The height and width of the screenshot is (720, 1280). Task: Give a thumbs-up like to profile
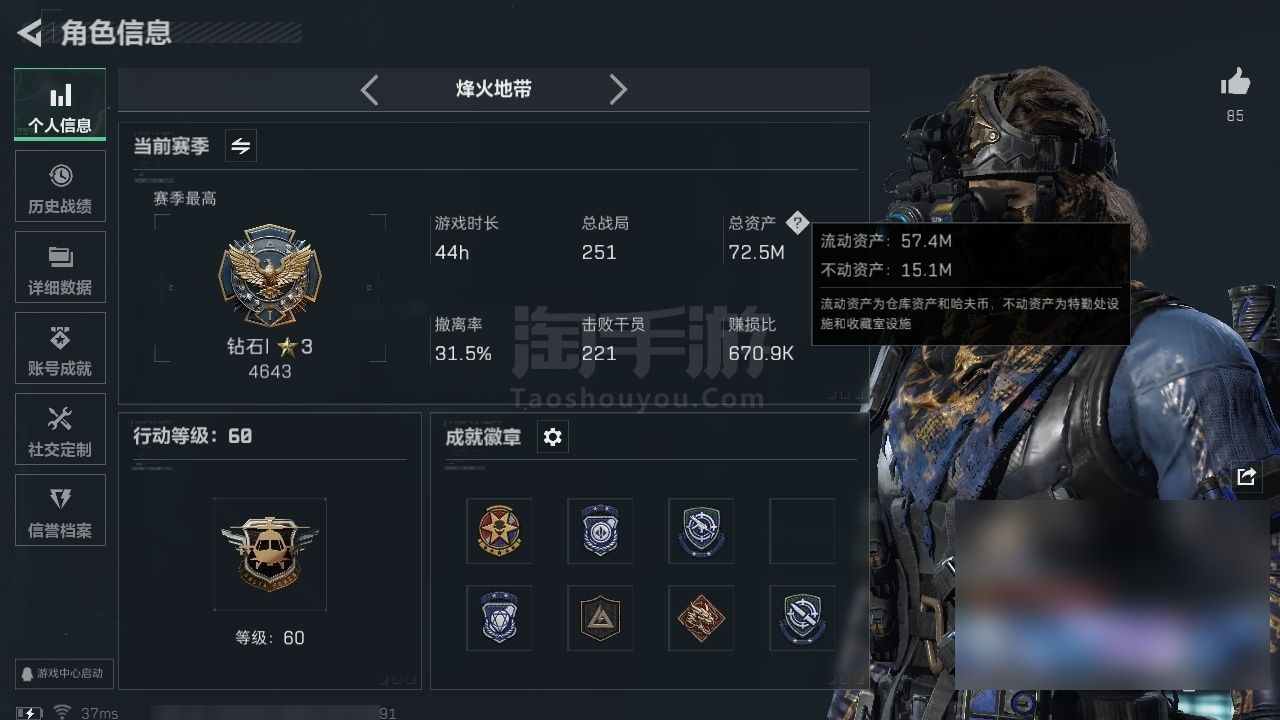(1235, 83)
